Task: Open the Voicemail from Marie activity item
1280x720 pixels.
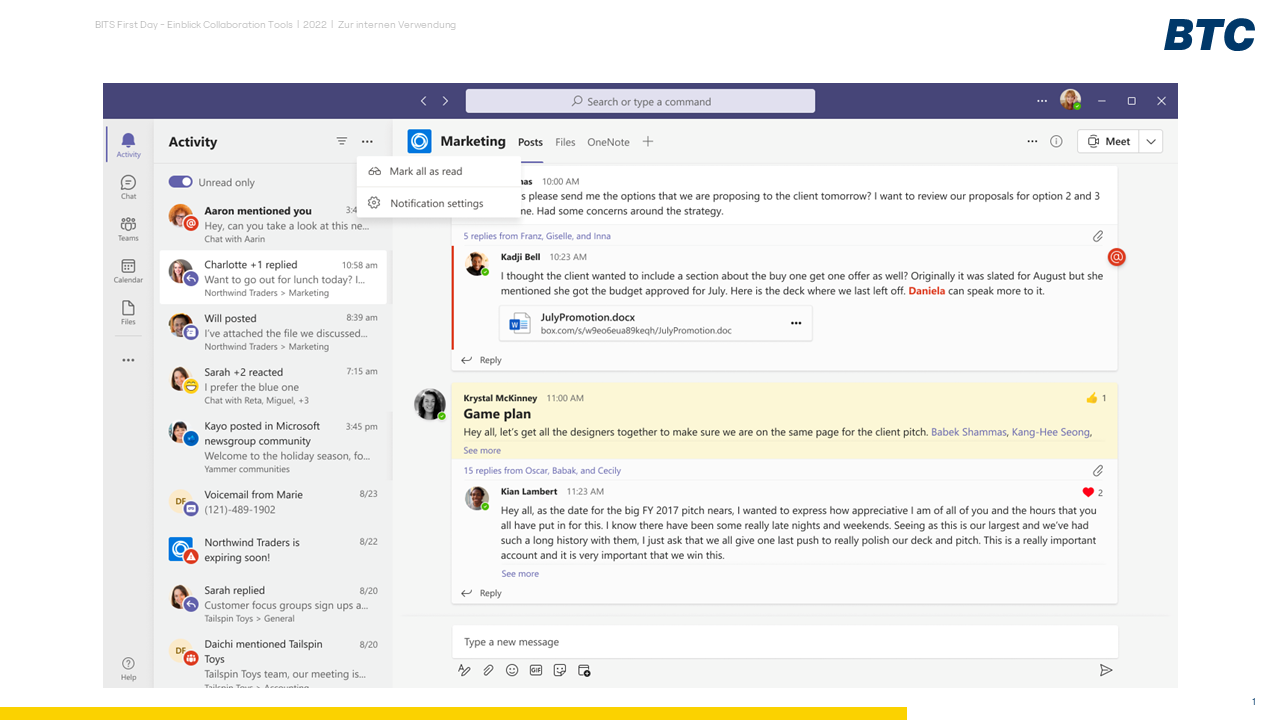Action: click(x=273, y=502)
